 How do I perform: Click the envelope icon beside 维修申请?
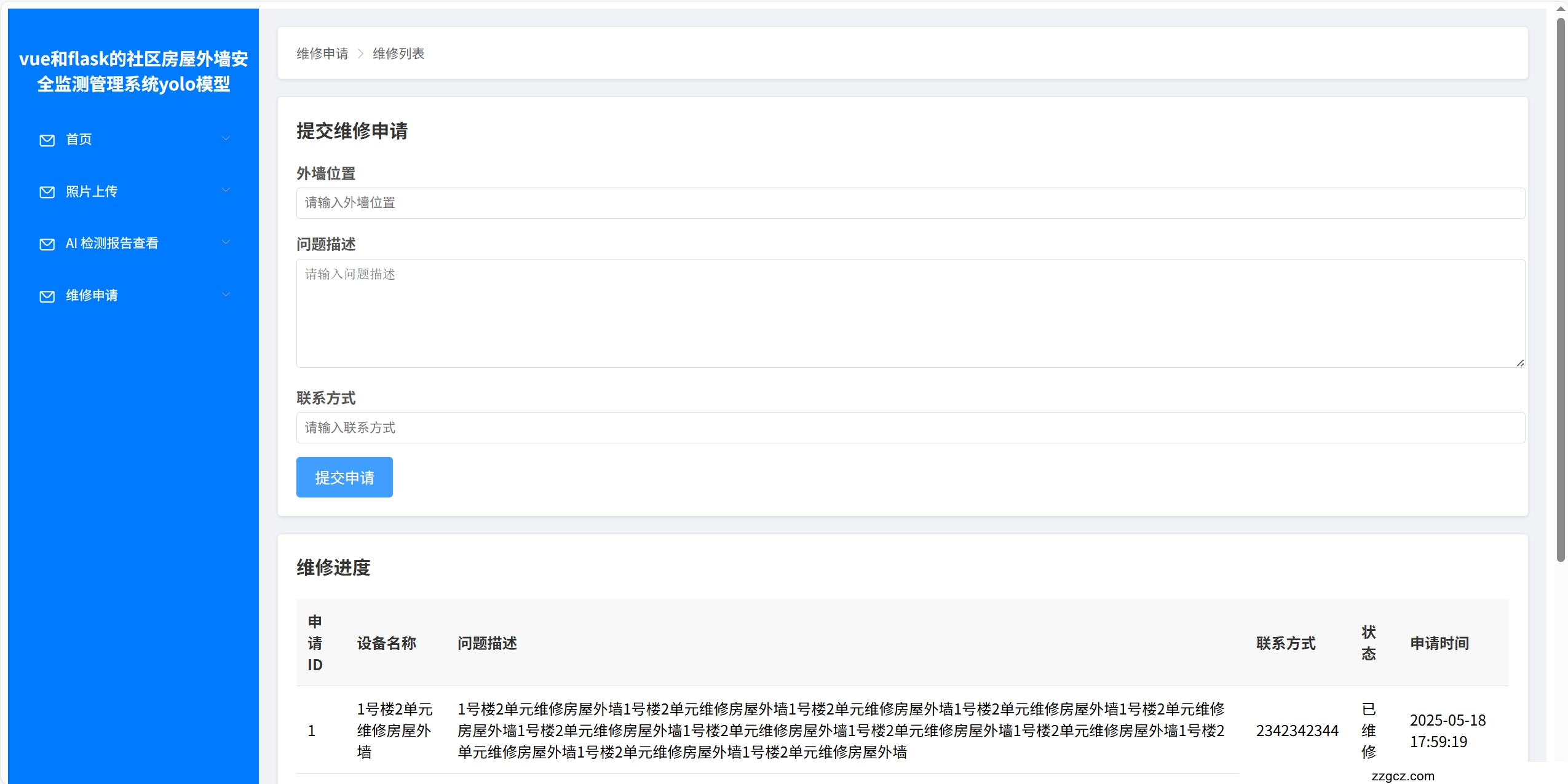pos(47,296)
